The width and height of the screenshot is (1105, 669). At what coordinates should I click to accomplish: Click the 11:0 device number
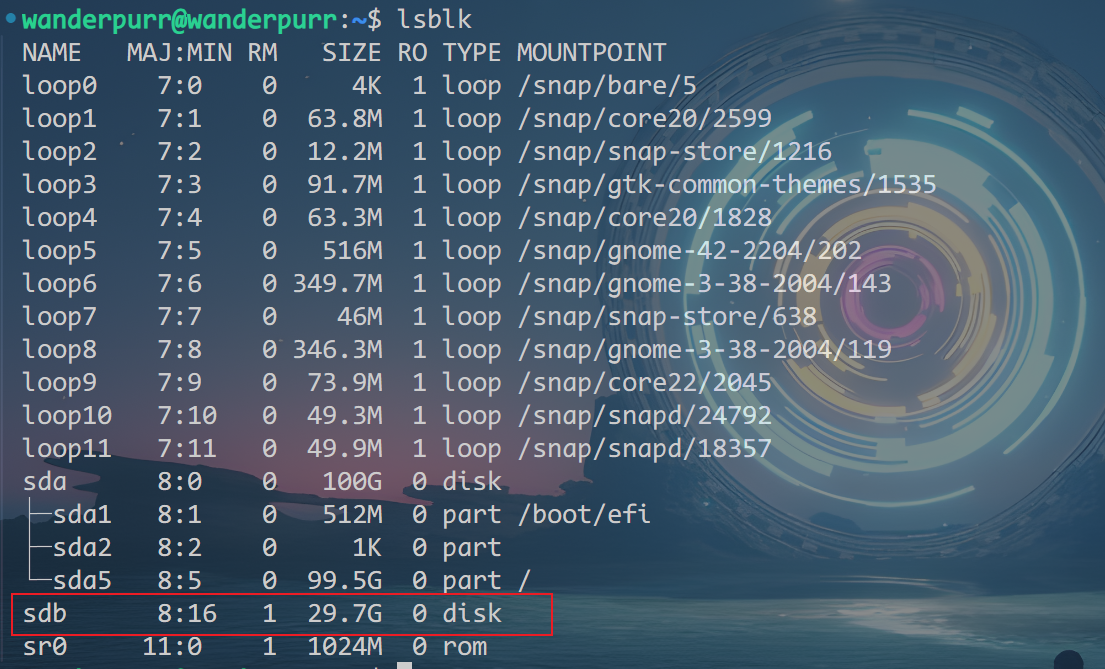coord(172,646)
